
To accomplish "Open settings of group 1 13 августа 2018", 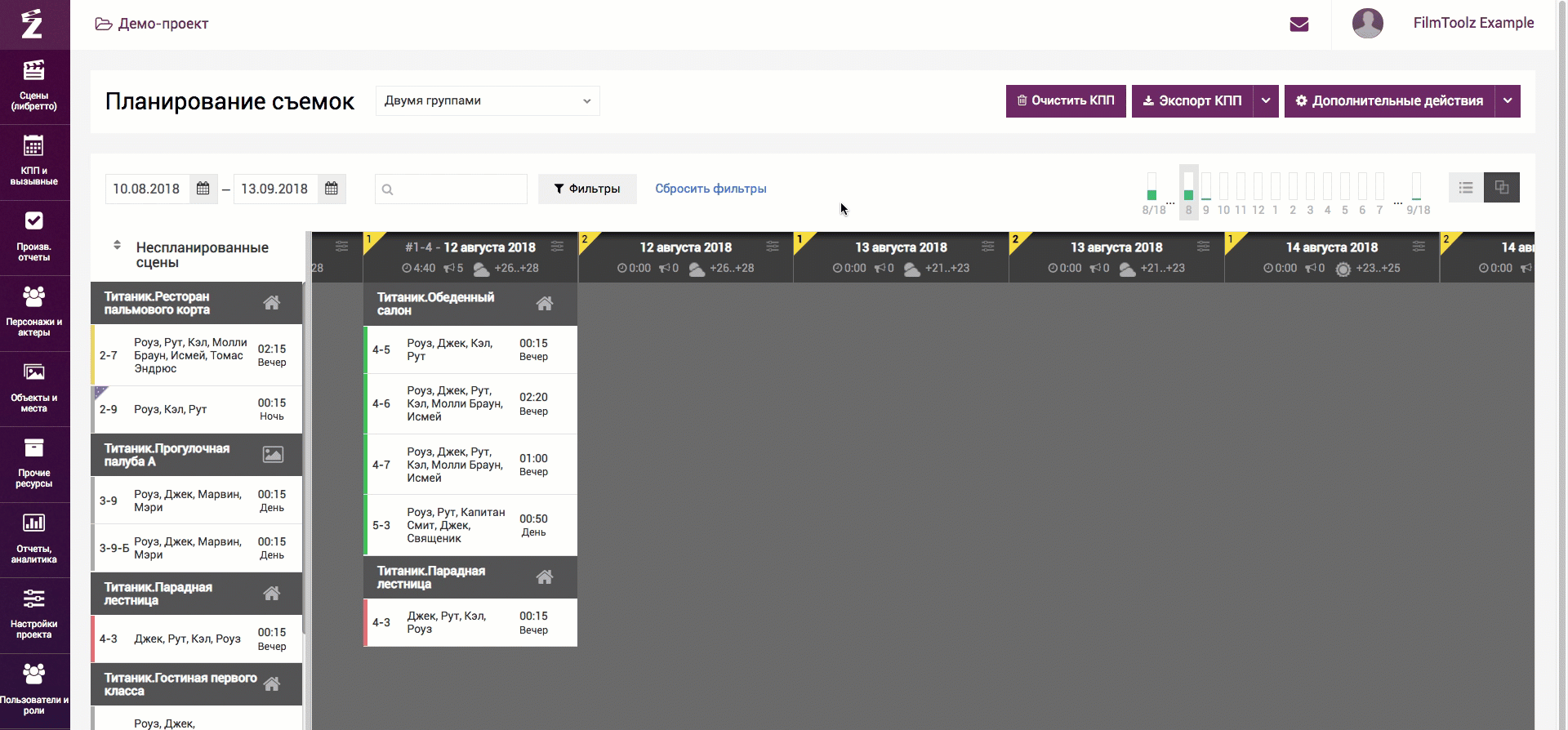I will 988,247.
